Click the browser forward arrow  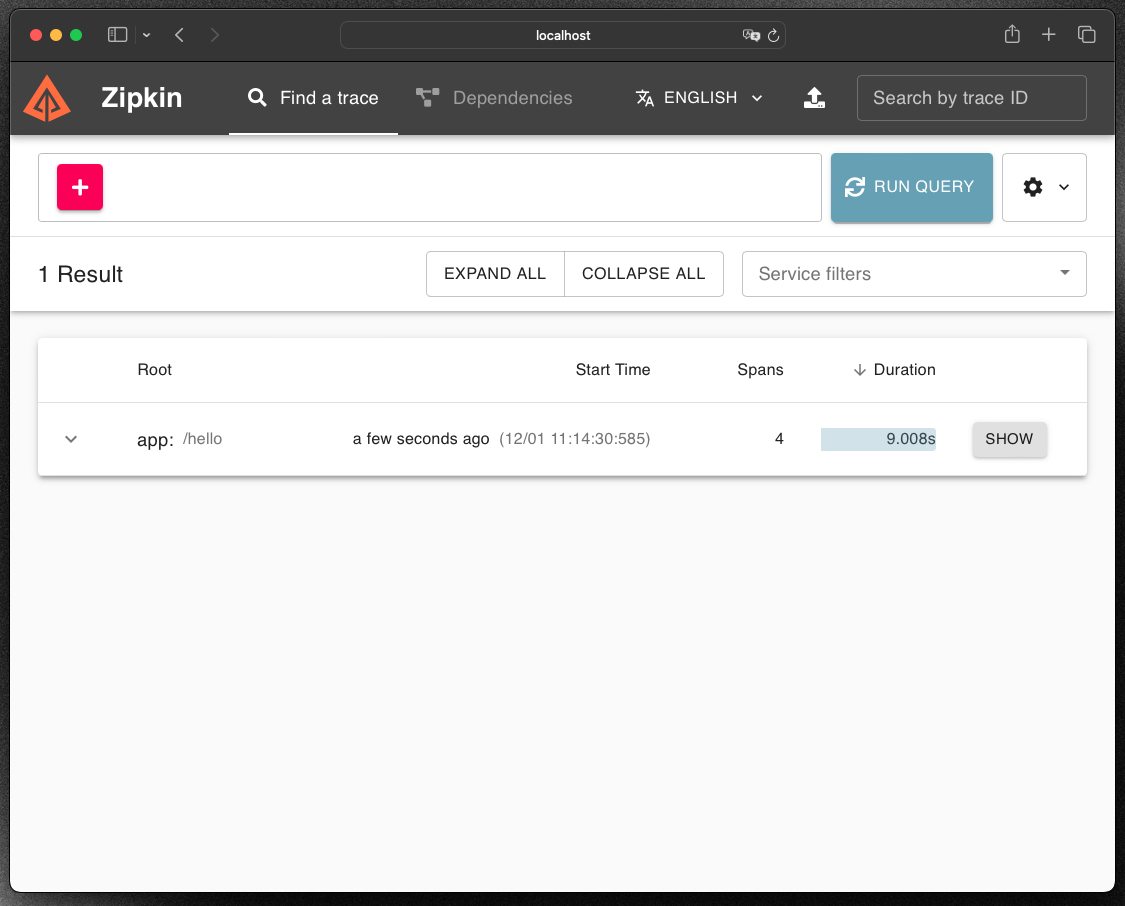(215, 35)
